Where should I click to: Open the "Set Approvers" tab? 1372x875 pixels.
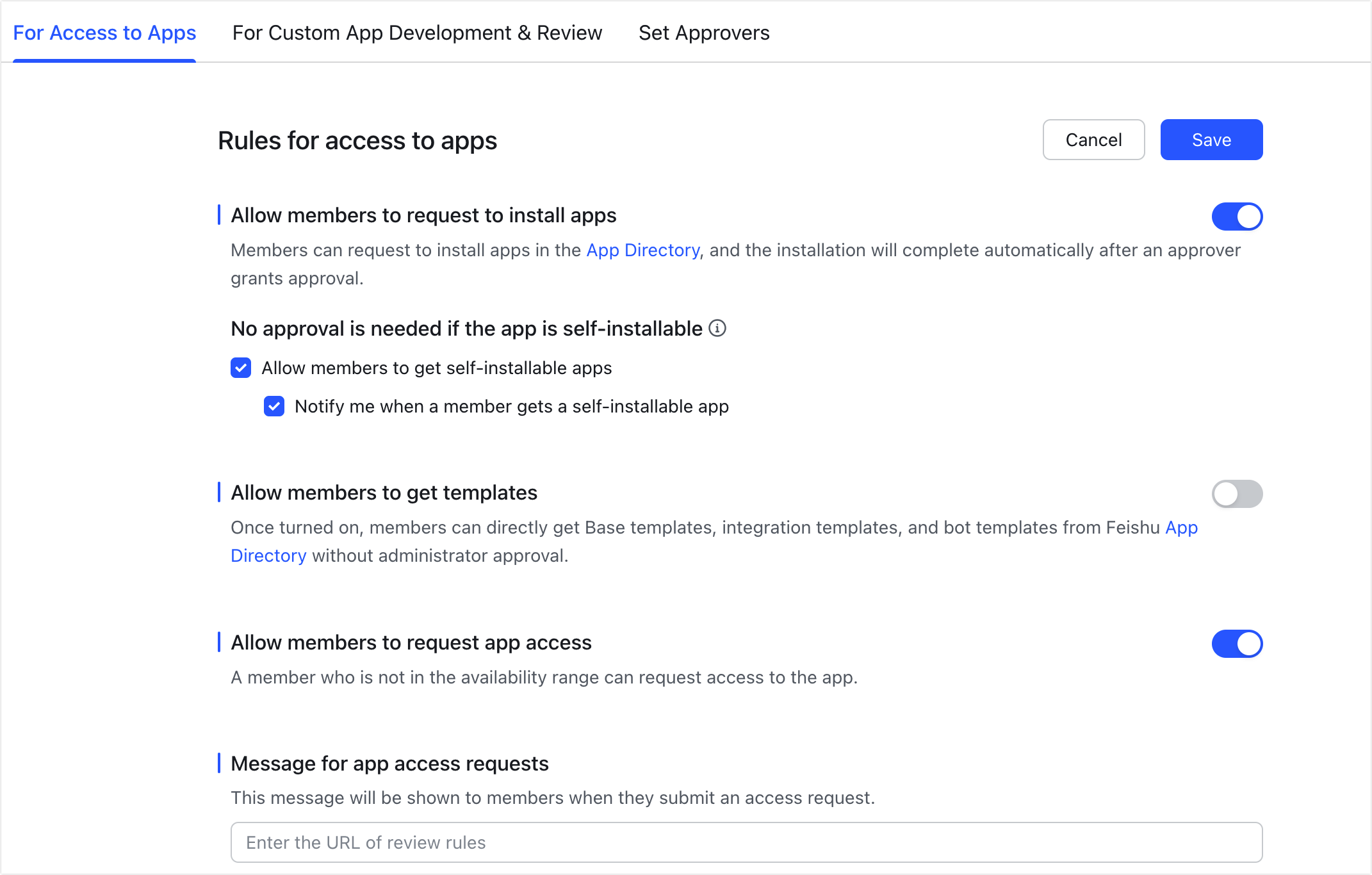click(704, 33)
